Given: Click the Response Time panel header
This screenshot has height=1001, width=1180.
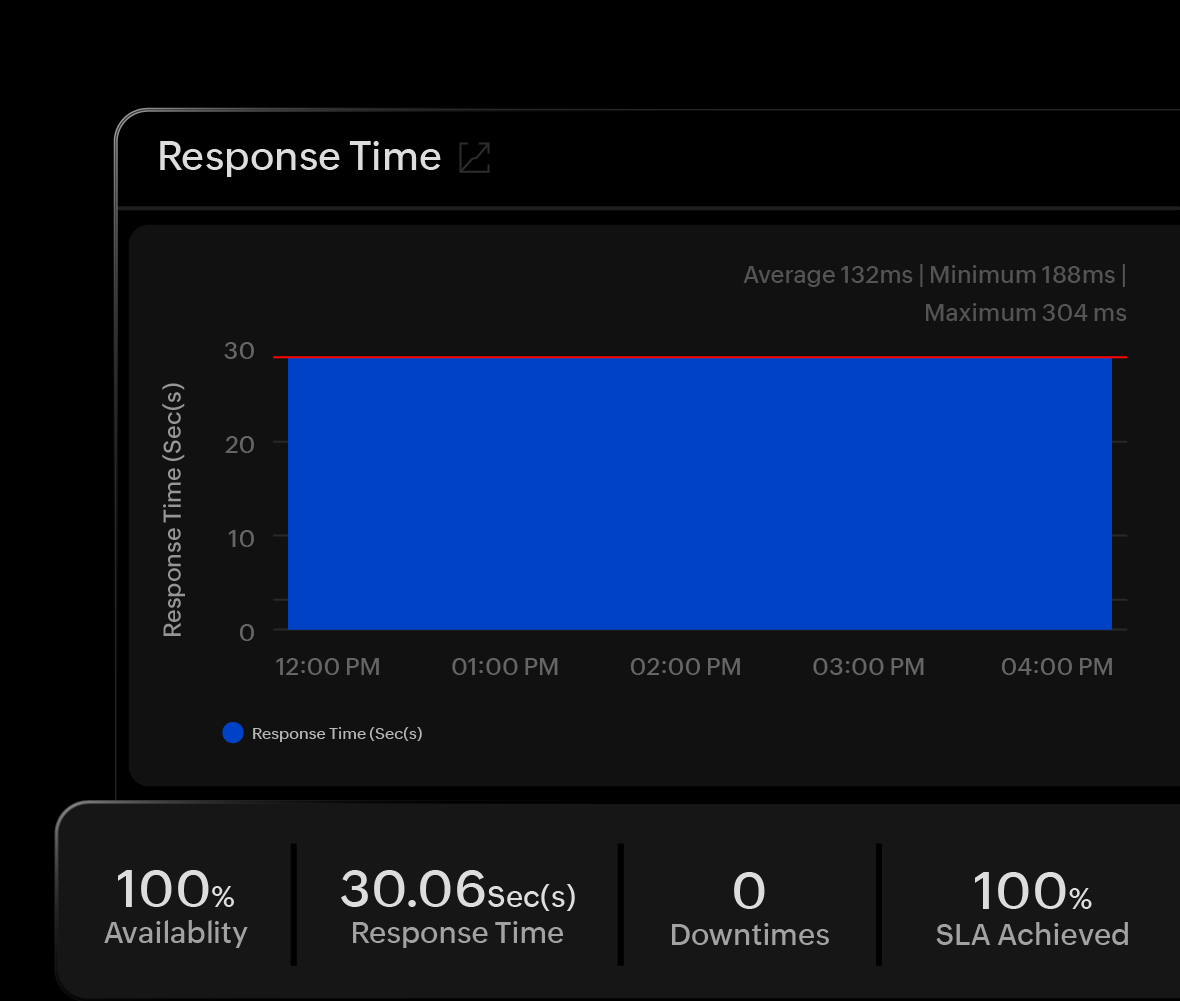Looking at the screenshot, I should point(299,157).
